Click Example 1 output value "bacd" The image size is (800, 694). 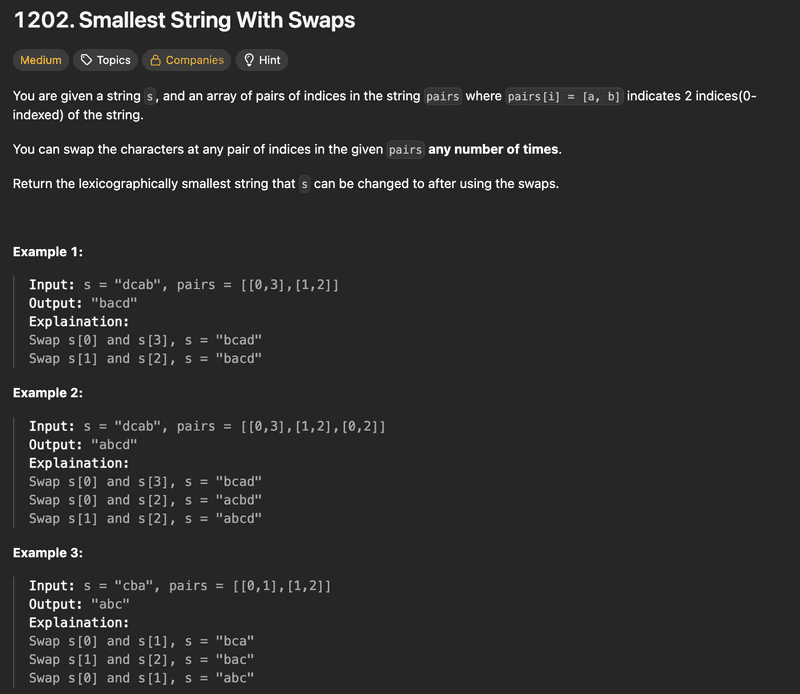[x=113, y=303]
